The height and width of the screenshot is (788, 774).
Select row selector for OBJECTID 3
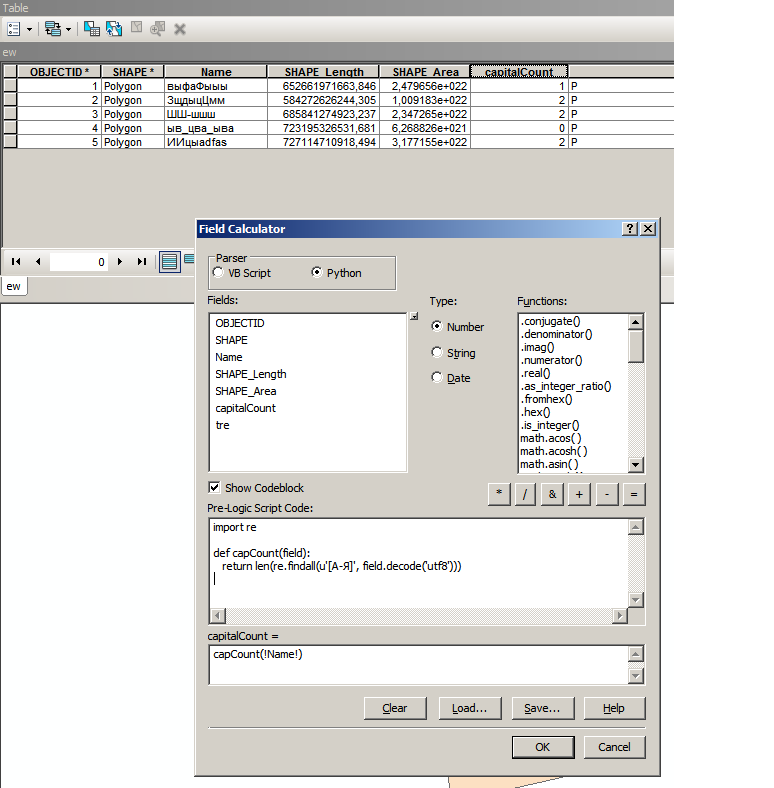point(10,114)
